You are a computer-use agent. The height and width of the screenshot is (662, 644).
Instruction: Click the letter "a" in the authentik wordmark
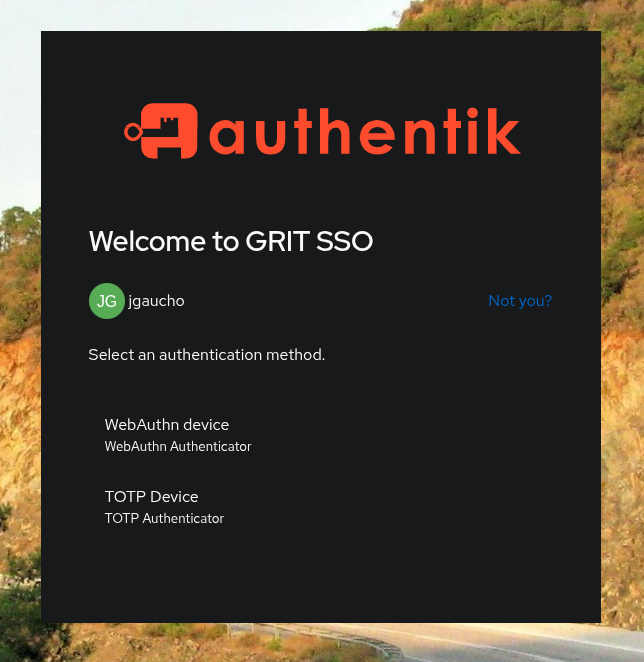point(226,136)
